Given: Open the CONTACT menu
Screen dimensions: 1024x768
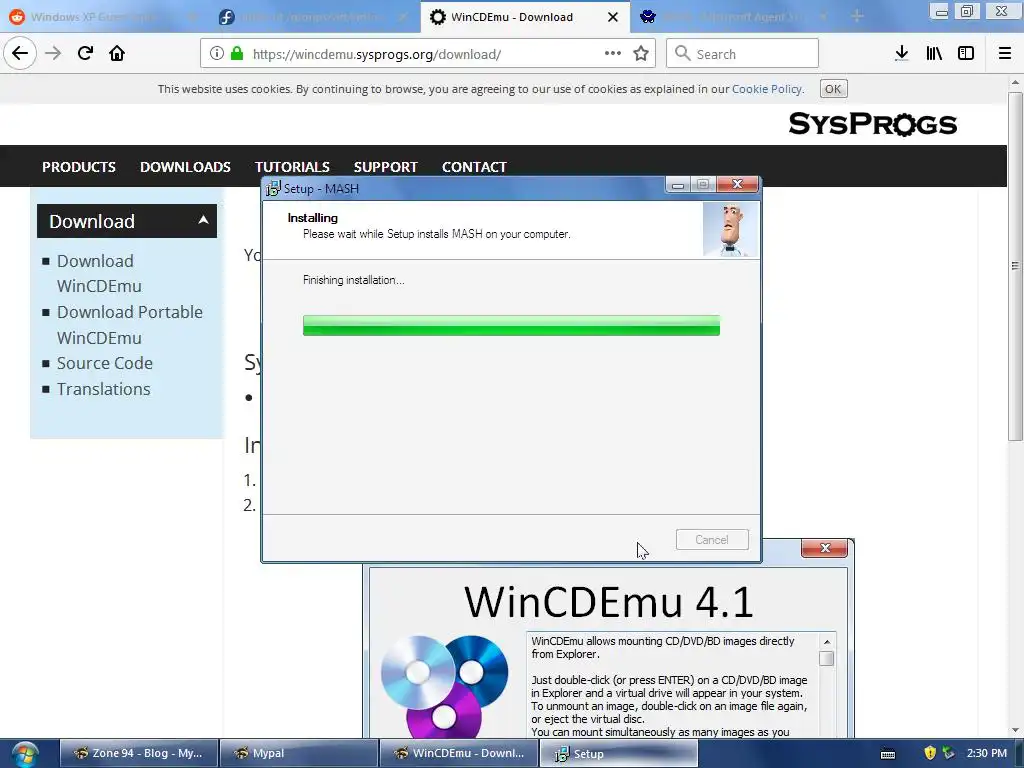Looking at the screenshot, I should click(475, 167).
